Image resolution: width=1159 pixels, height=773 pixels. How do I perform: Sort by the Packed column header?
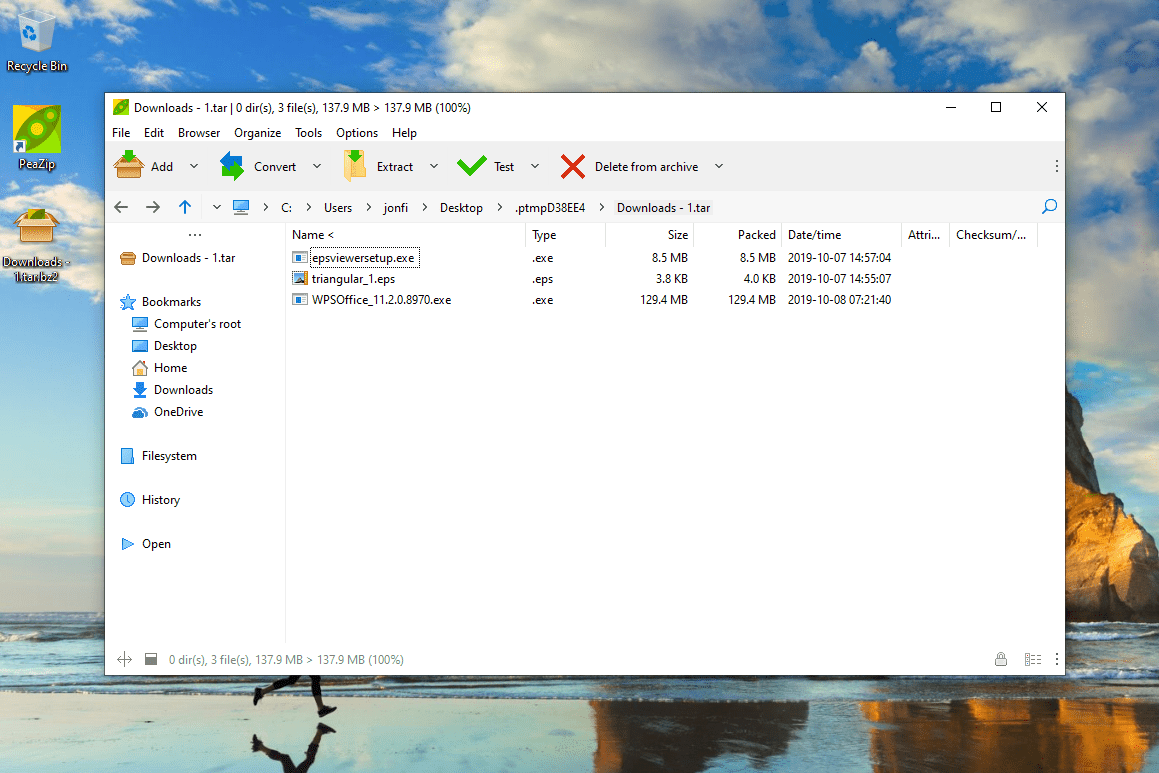pyautogui.click(x=738, y=235)
